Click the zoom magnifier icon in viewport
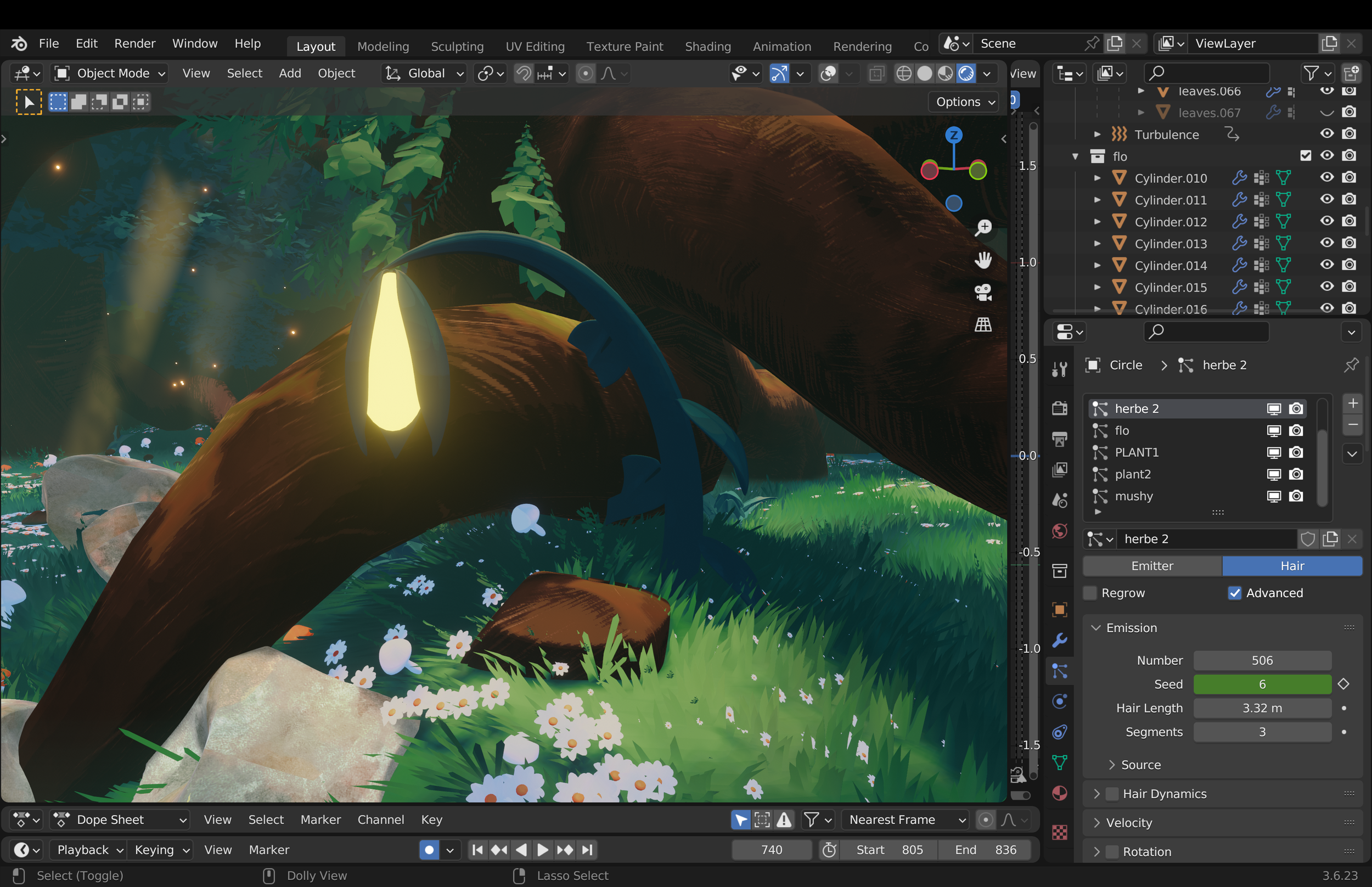1372x887 pixels. tap(983, 227)
